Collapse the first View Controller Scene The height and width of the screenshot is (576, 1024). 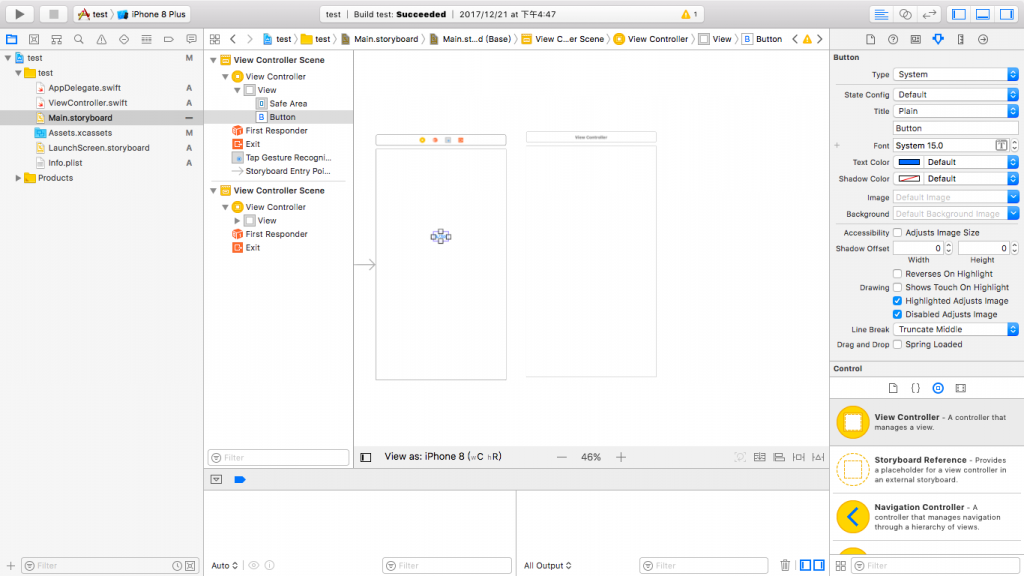tap(214, 60)
